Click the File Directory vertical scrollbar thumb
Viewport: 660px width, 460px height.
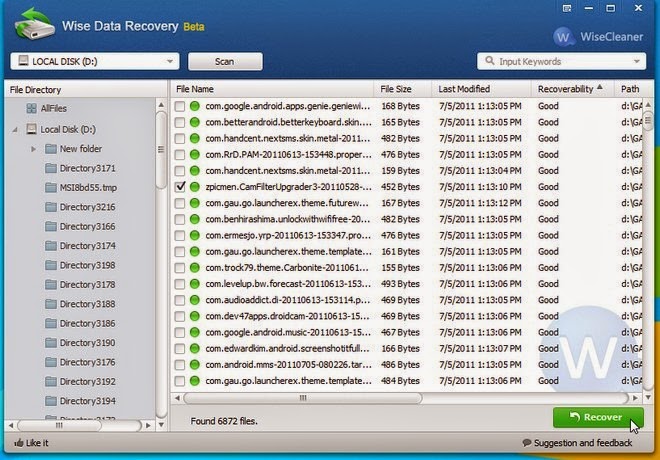click(161, 149)
